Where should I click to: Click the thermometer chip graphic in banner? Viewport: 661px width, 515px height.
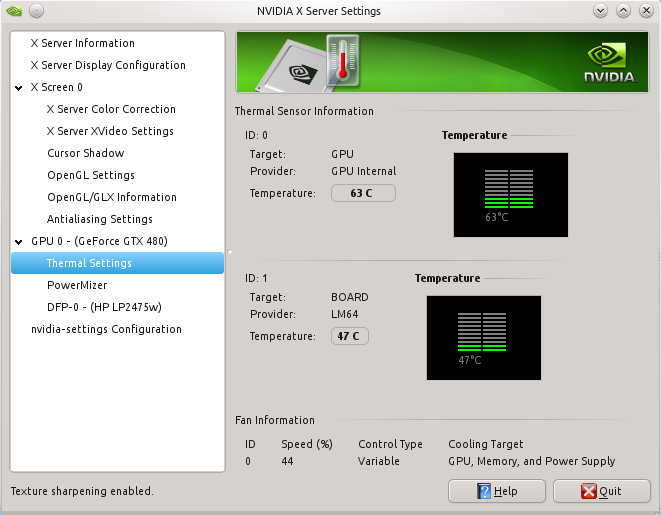pyautogui.click(x=309, y=63)
